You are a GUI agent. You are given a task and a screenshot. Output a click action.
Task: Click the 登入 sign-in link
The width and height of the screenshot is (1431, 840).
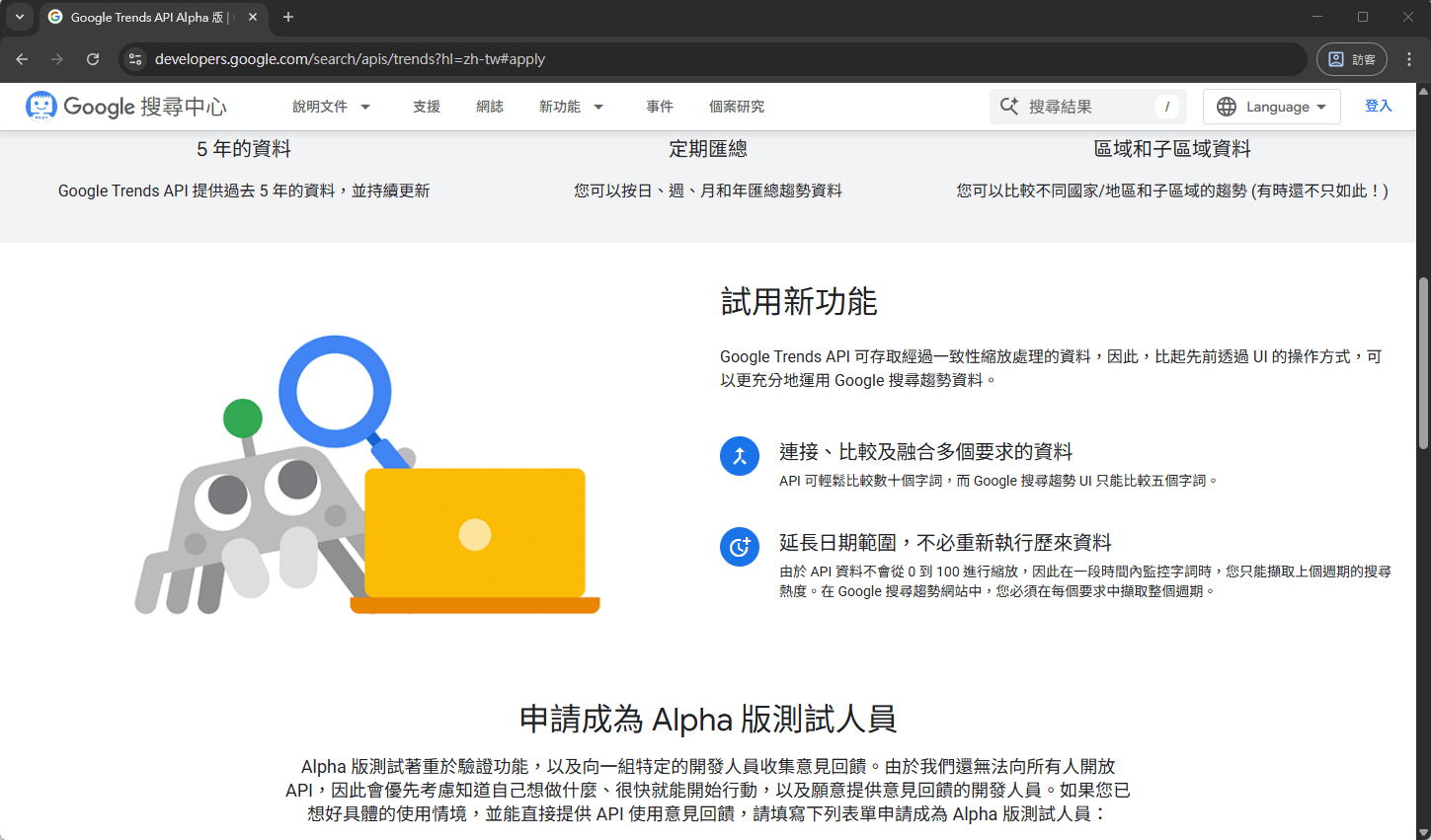[x=1378, y=106]
